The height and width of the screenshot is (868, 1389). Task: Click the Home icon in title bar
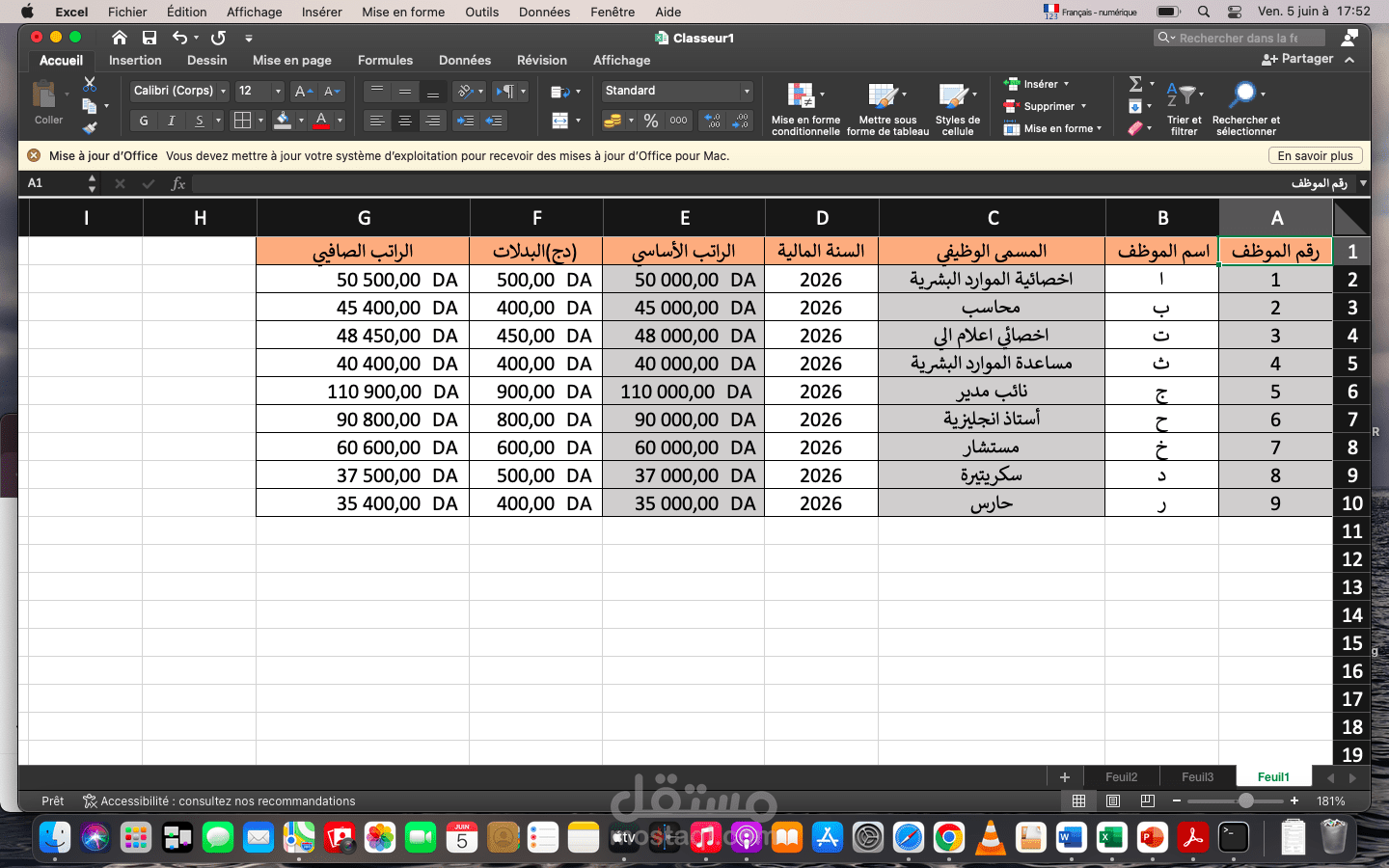(120, 38)
